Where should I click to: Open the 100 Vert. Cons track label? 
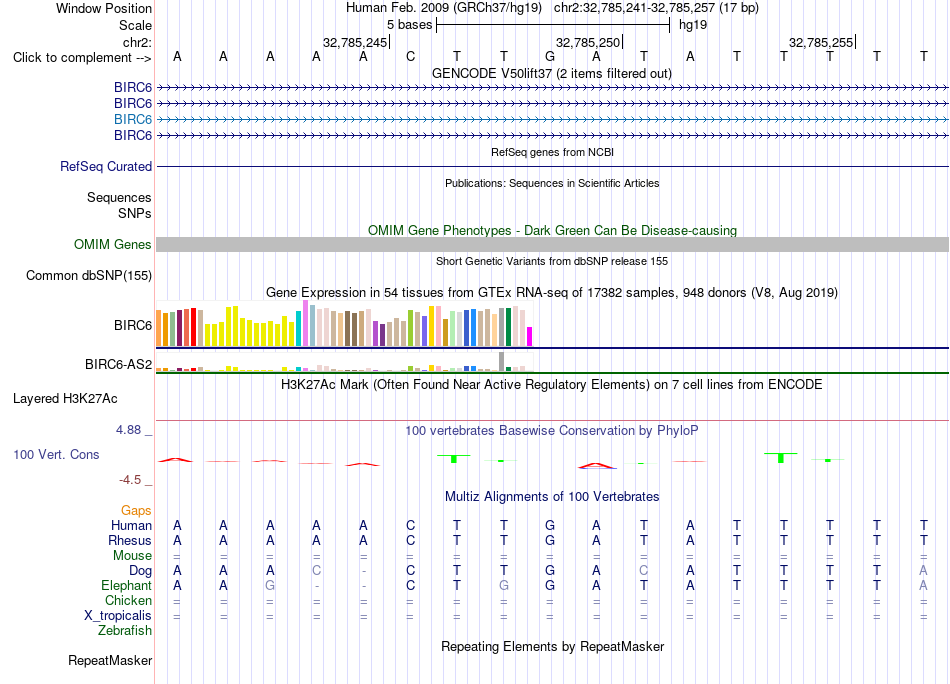tap(56, 454)
